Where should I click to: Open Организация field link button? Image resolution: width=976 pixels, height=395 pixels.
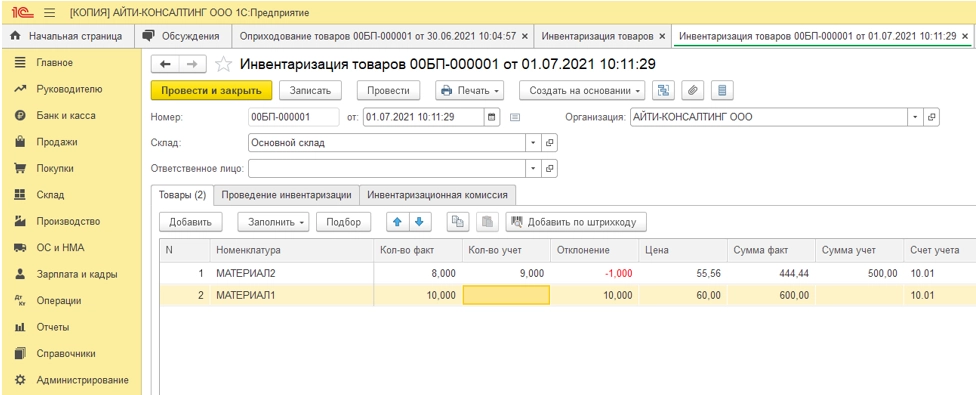coord(931,116)
